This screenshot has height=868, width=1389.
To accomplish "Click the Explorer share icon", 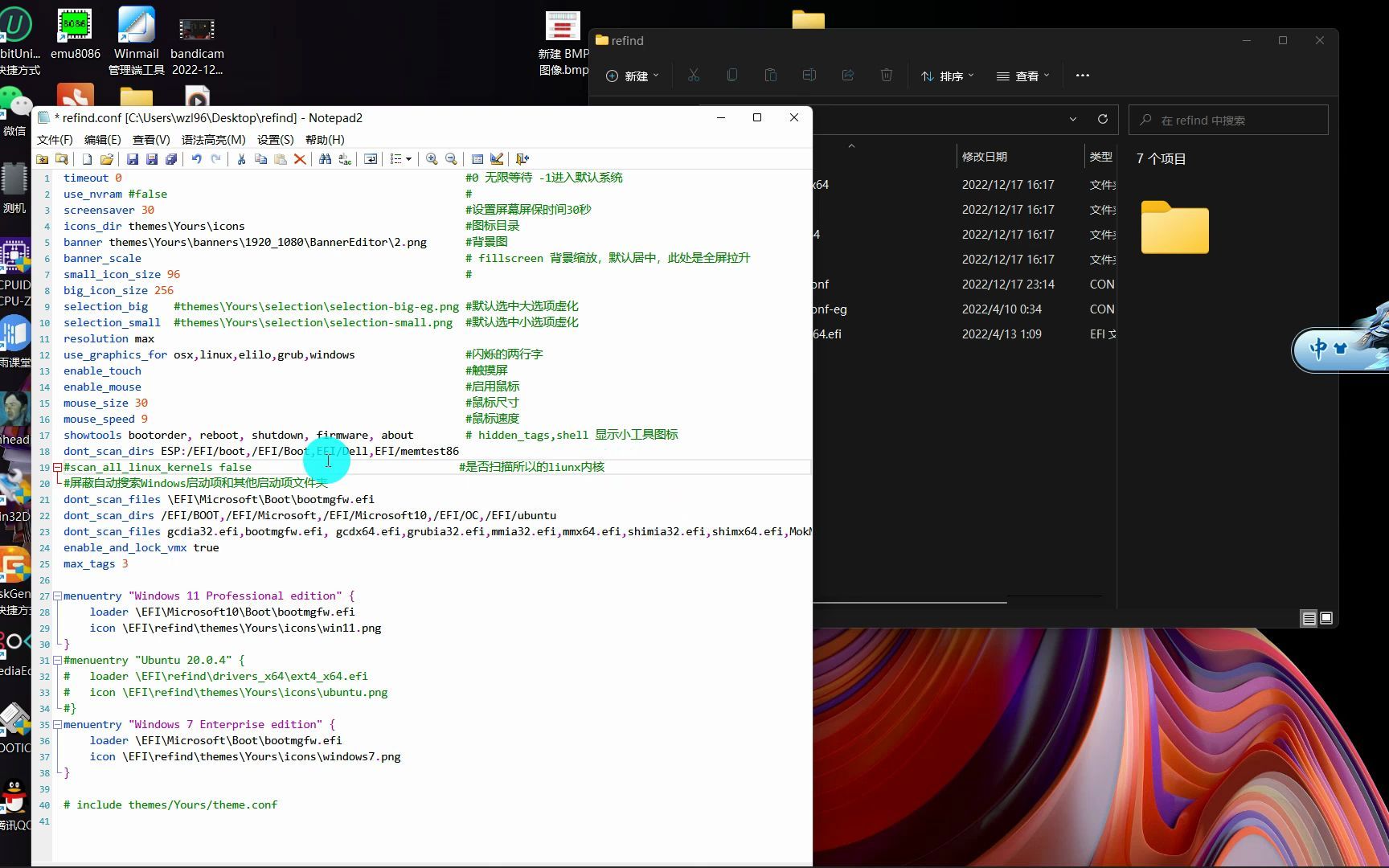I will (x=848, y=76).
